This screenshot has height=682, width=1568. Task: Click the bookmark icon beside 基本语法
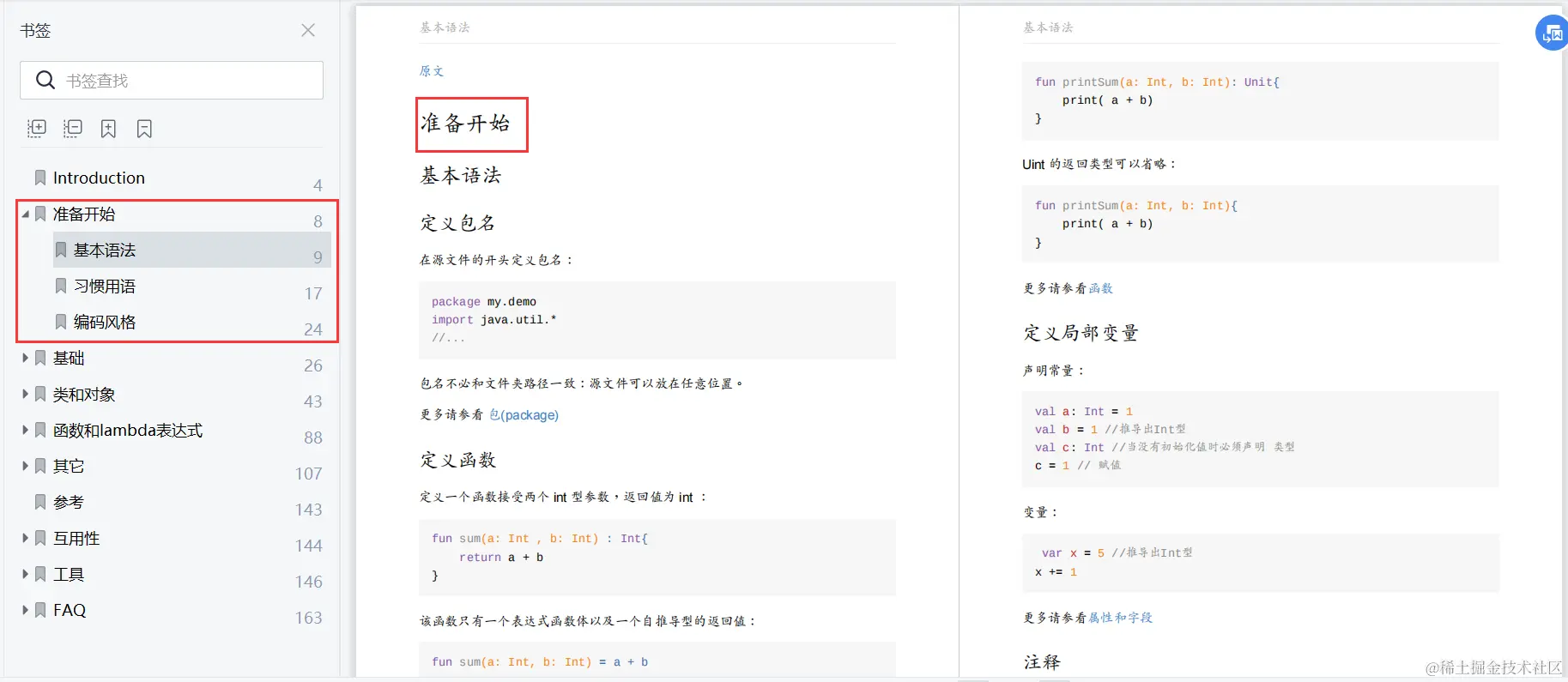(61, 250)
